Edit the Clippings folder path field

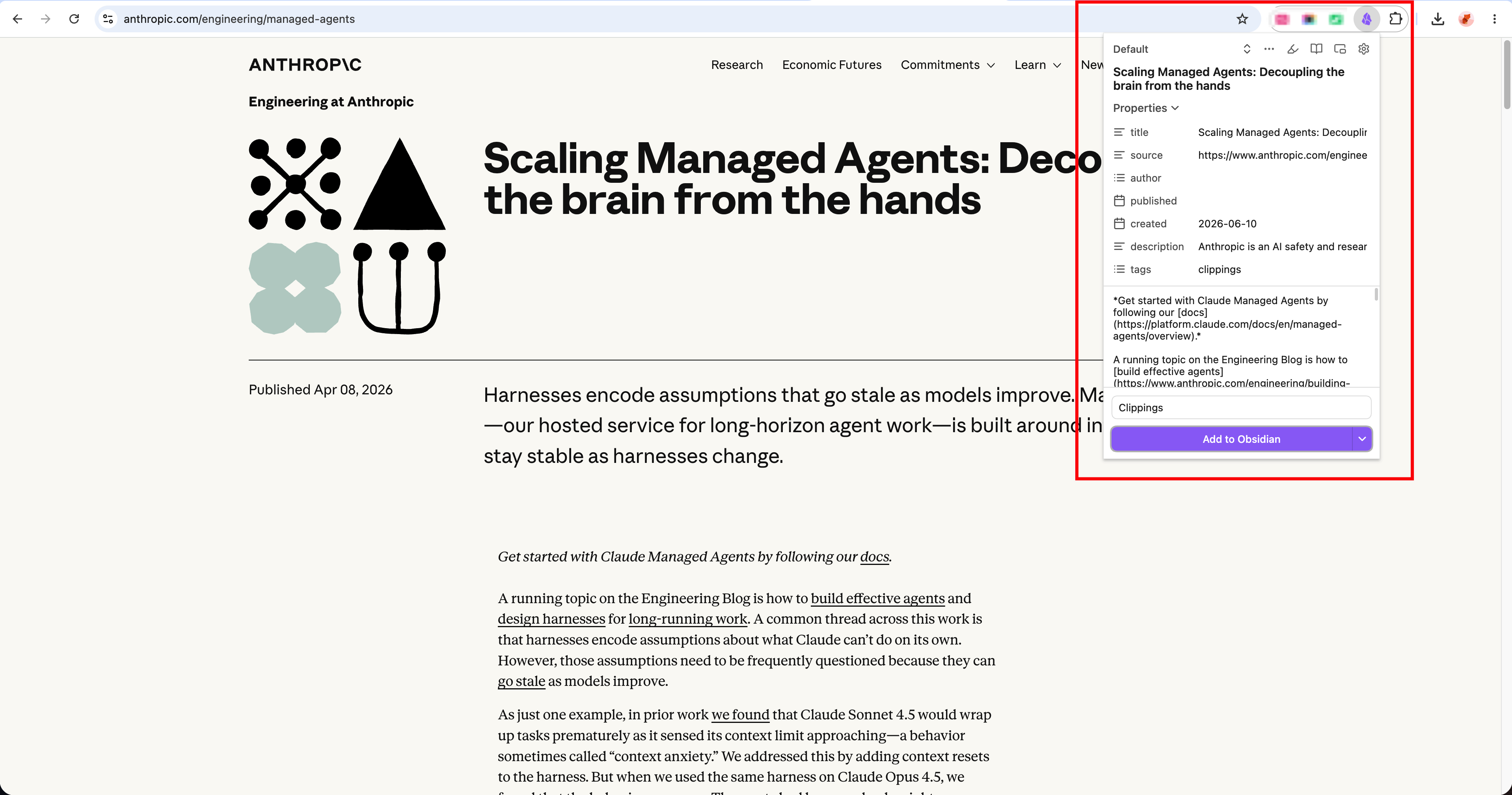tap(1241, 407)
